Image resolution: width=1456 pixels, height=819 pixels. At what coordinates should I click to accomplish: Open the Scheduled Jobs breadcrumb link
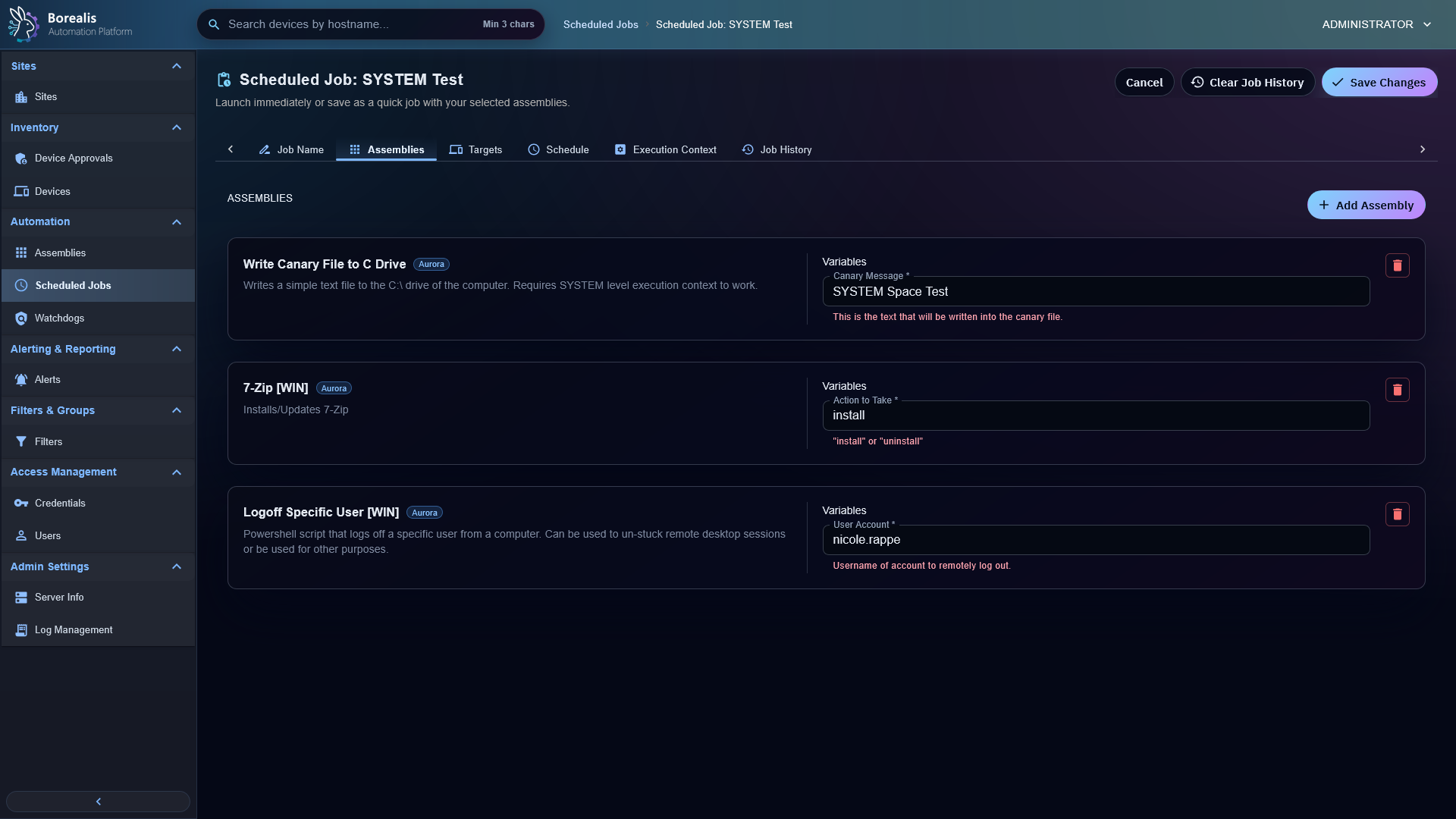pyautogui.click(x=601, y=24)
